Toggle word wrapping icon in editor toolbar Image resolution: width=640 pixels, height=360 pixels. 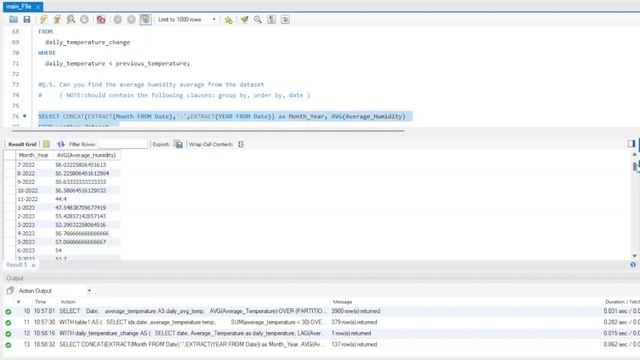(285, 19)
